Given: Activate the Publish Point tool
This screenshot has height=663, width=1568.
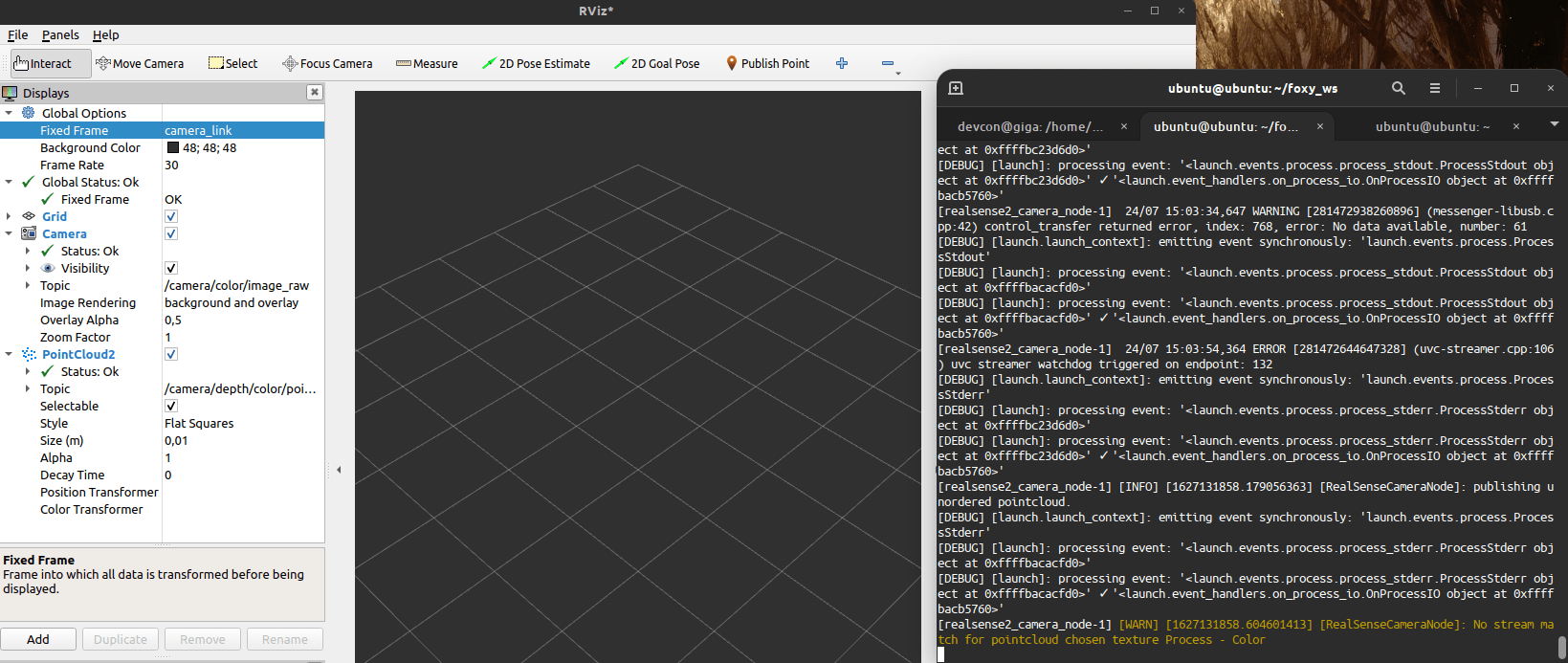Looking at the screenshot, I should (767, 63).
